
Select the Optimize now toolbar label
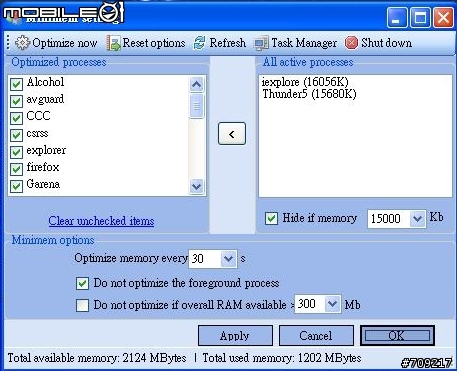tap(65, 43)
